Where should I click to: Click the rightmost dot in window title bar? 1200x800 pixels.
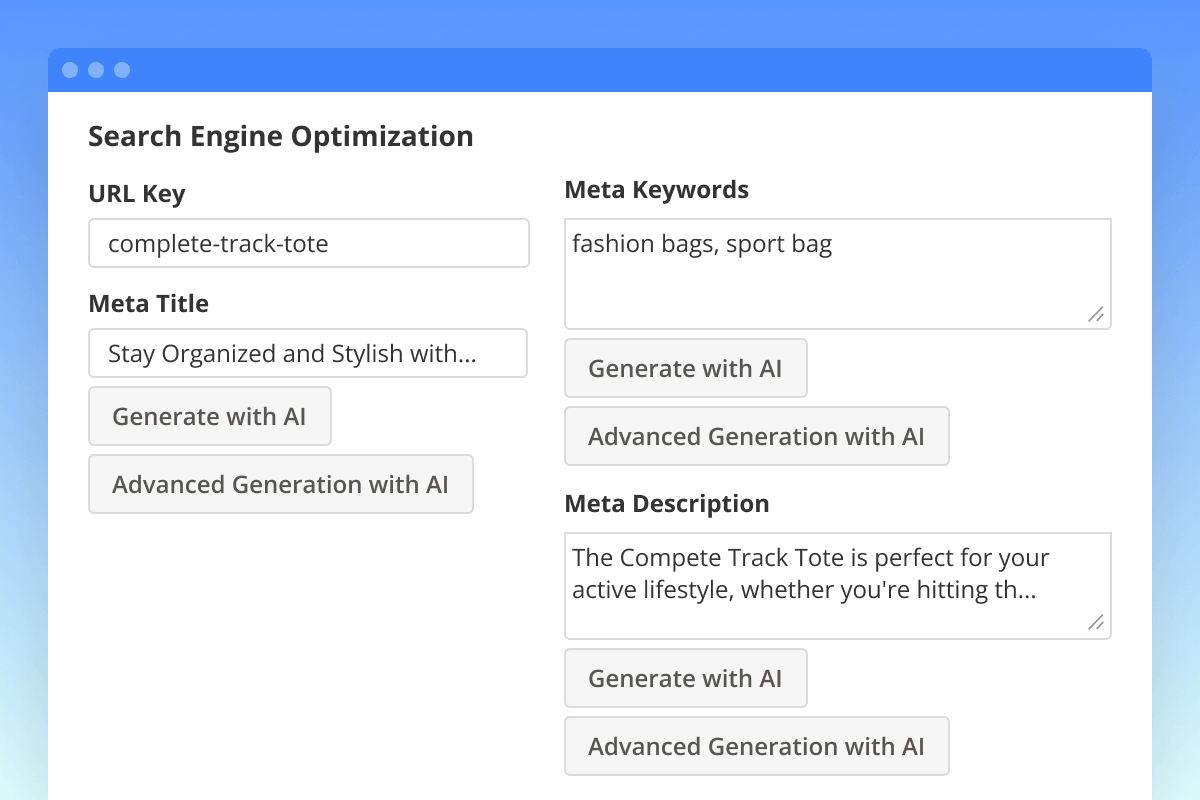click(x=122, y=70)
